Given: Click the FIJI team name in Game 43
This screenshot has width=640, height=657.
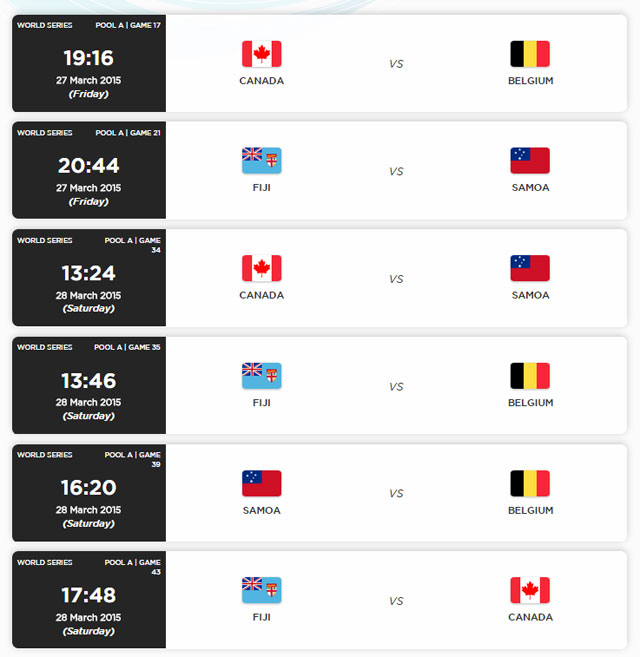Looking at the screenshot, I should point(262,617).
